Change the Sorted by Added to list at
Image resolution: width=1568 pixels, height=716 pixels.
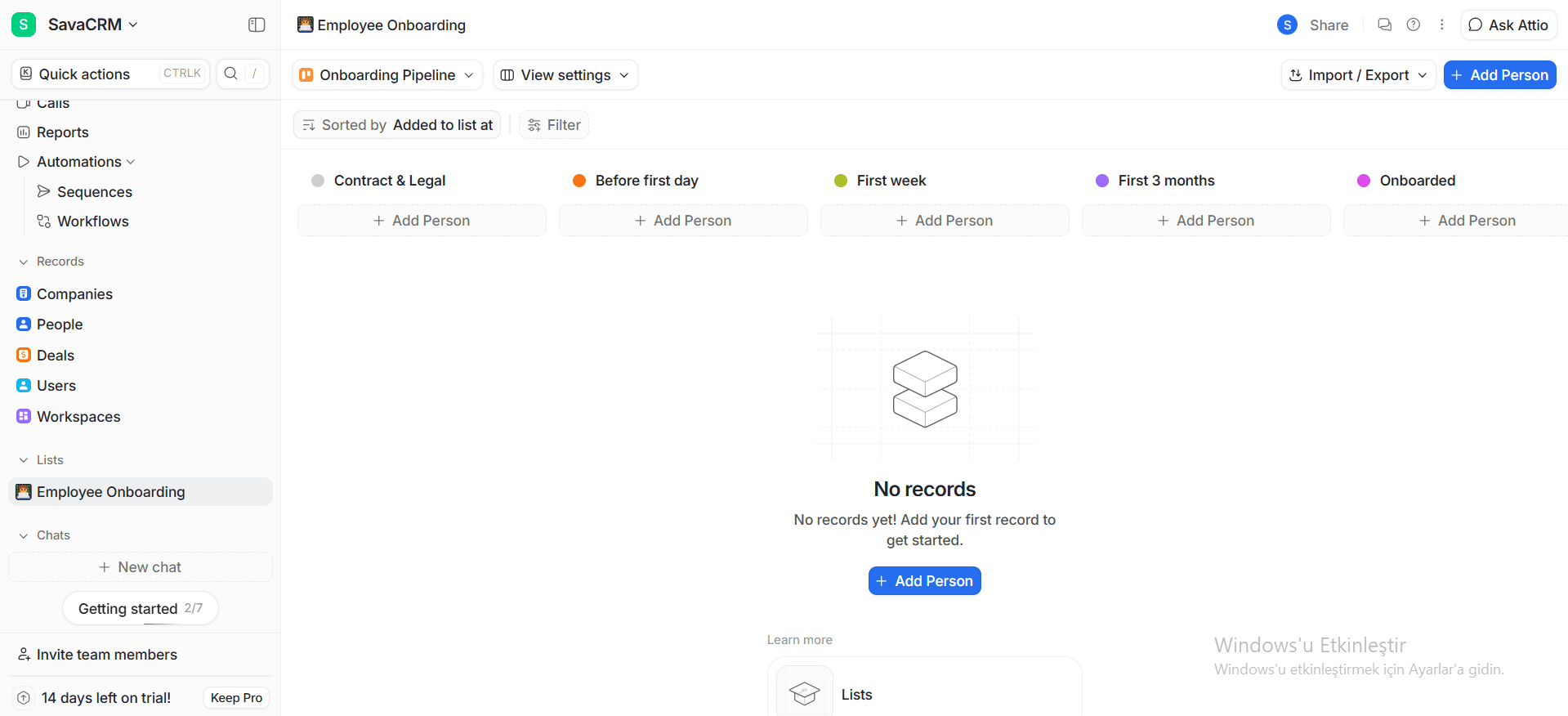pos(397,125)
